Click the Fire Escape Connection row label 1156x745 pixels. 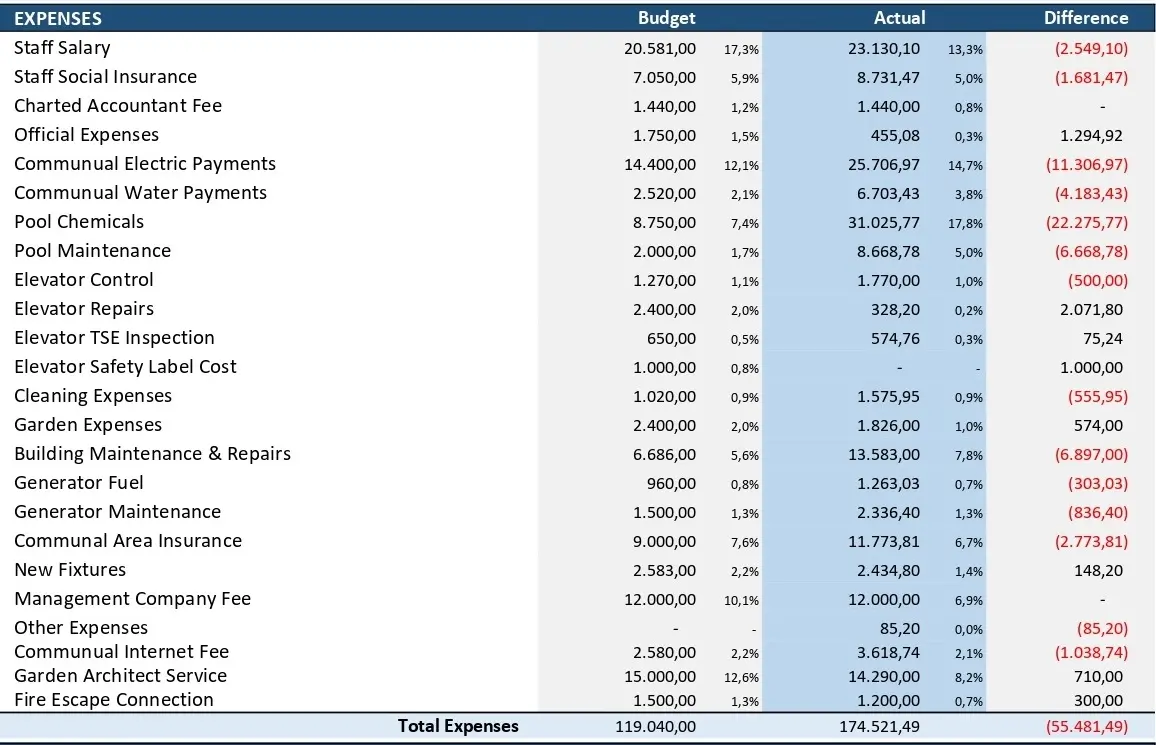click(x=114, y=700)
